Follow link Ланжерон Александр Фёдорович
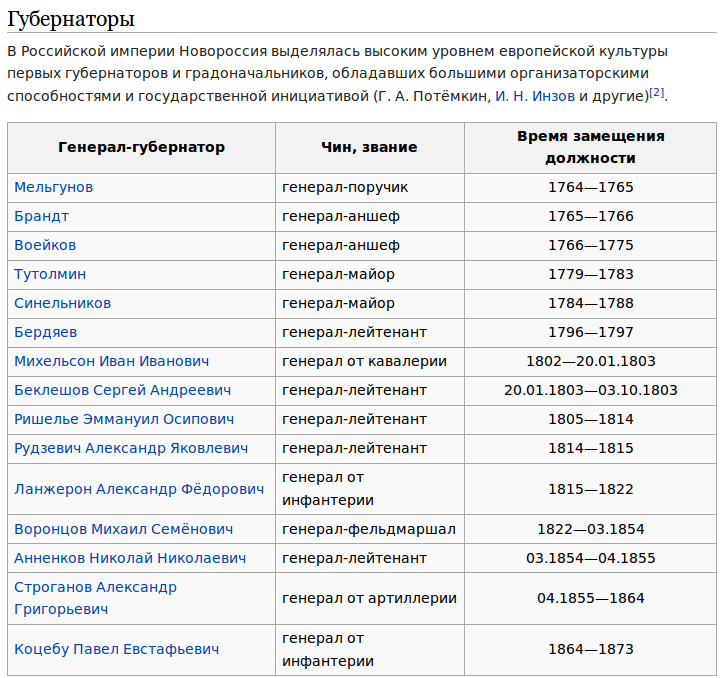The height and width of the screenshot is (678, 722). pos(139,489)
